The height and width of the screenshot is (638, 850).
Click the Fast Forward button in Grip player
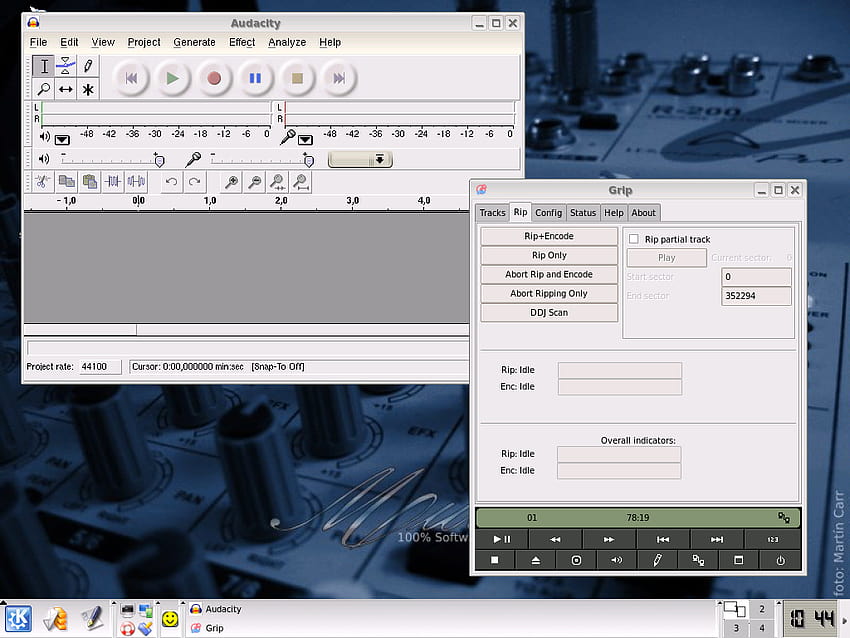(x=609, y=539)
